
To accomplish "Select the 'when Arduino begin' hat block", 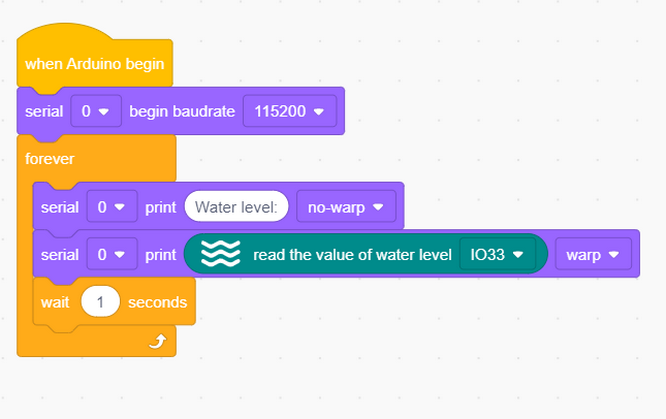I will pos(94,64).
